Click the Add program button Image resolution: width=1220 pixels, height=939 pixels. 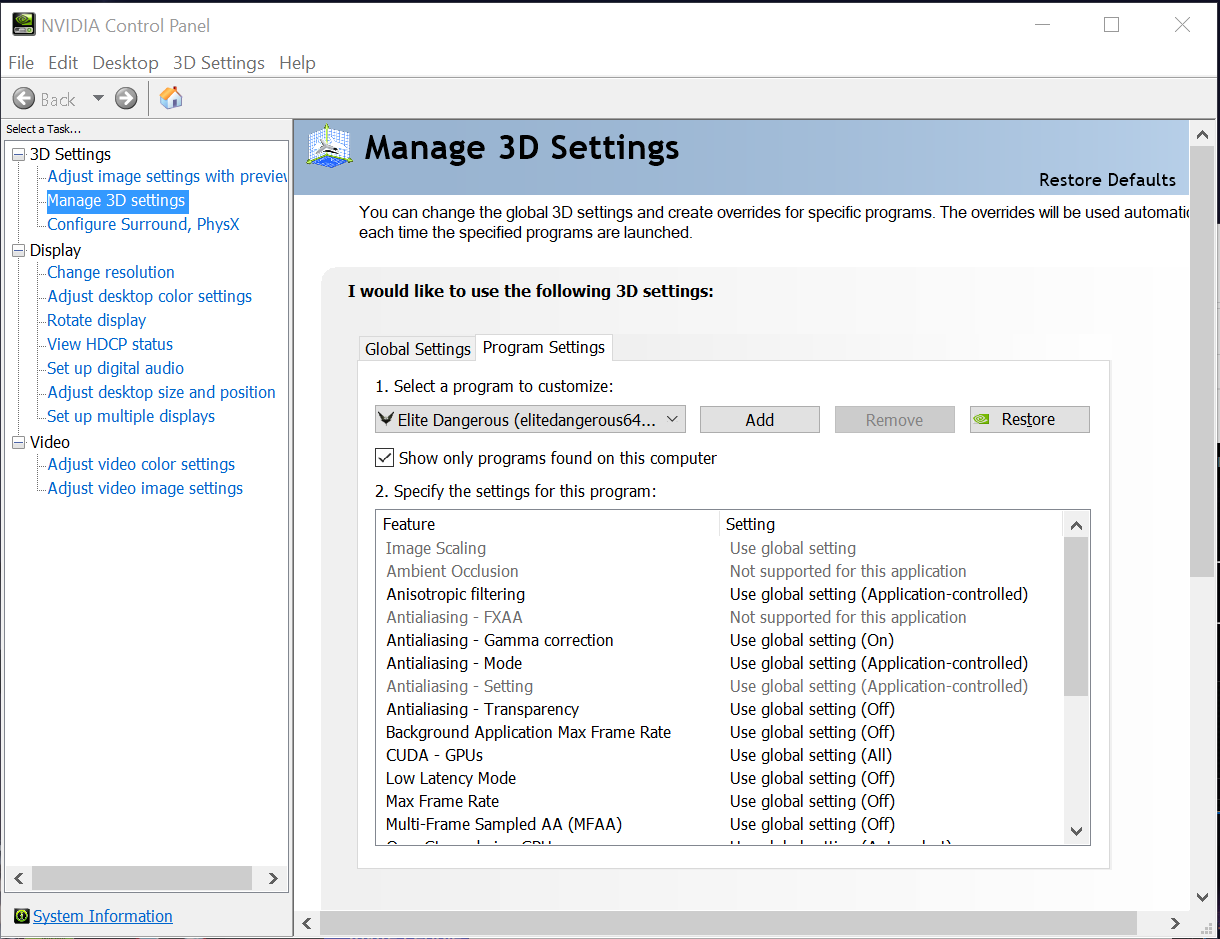pos(760,420)
